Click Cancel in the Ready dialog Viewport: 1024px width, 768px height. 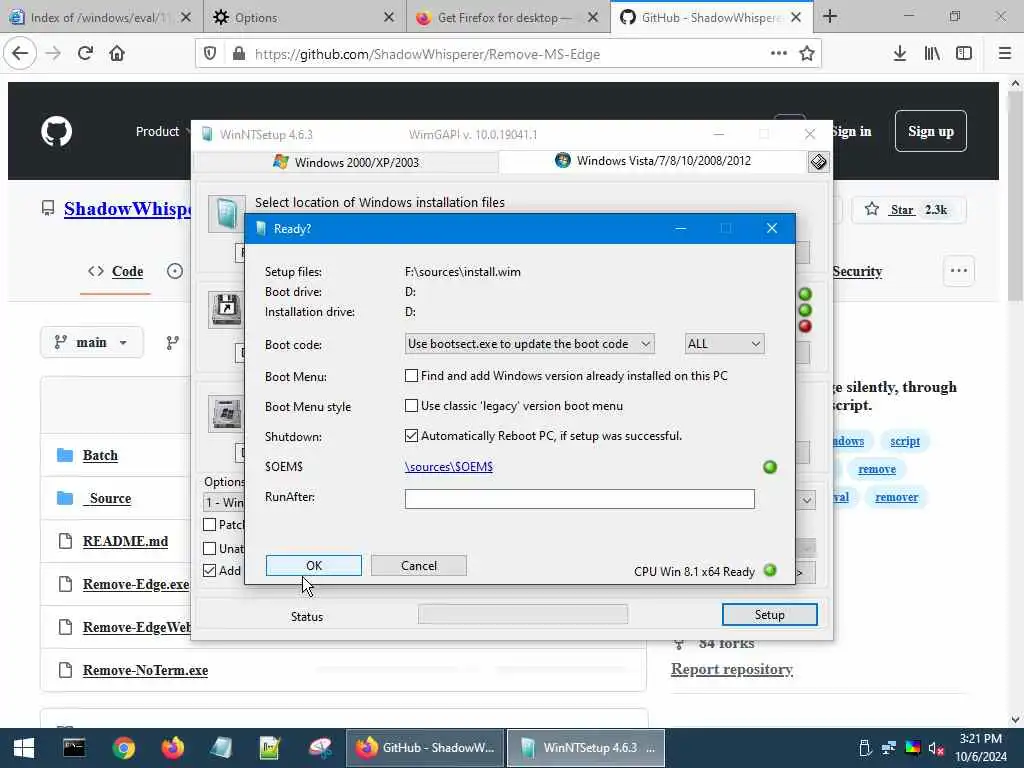point(419,566)
